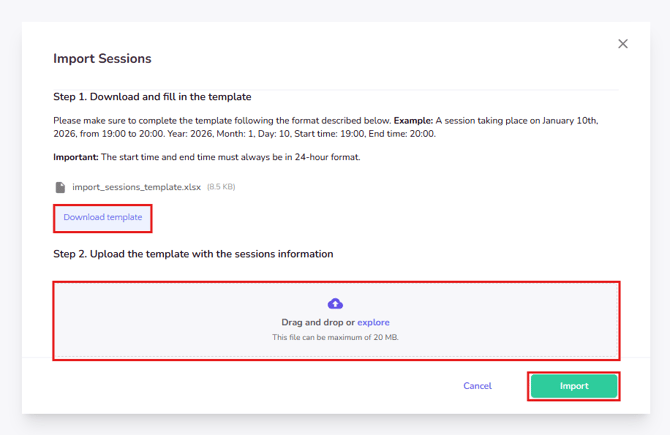The width and height of the screenshot is (670, 435).
Task: Click the 20 MB maximum file size note
Action: point(335,337)
